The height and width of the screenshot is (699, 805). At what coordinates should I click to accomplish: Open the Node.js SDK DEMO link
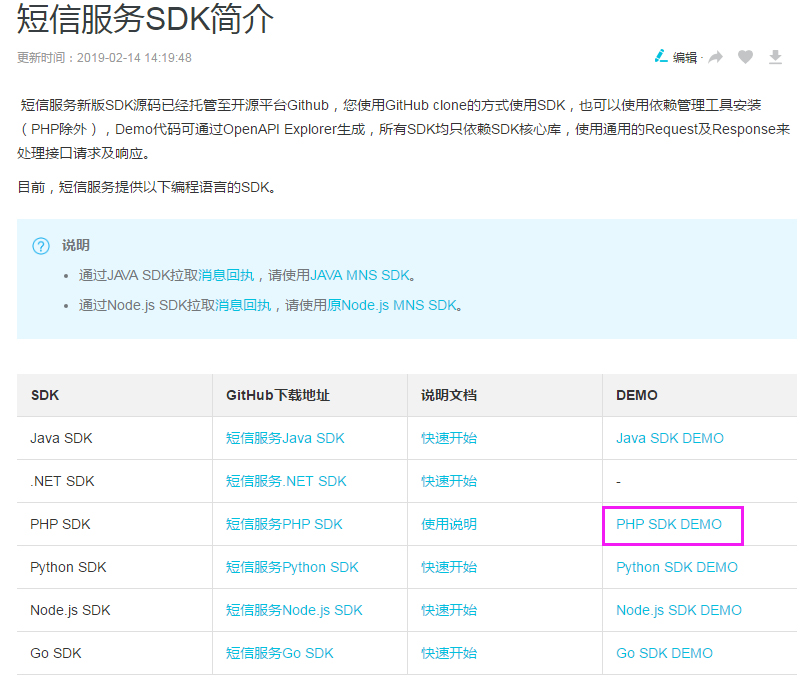[x=679, y=610]
